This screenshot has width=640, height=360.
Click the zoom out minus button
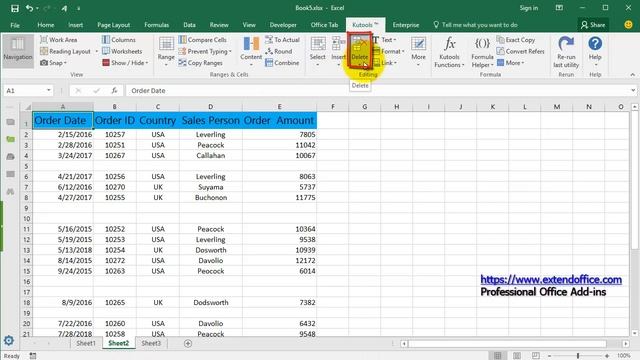549,356
